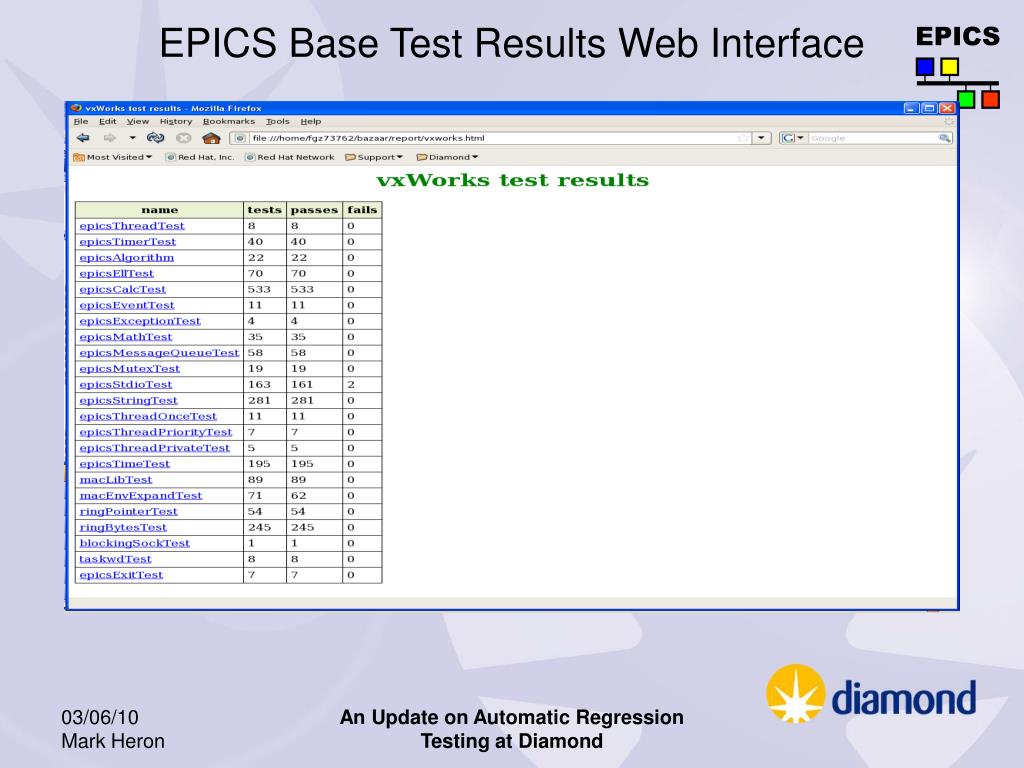Open the ringBytesTest link
1024x768 pixels.
123,528
